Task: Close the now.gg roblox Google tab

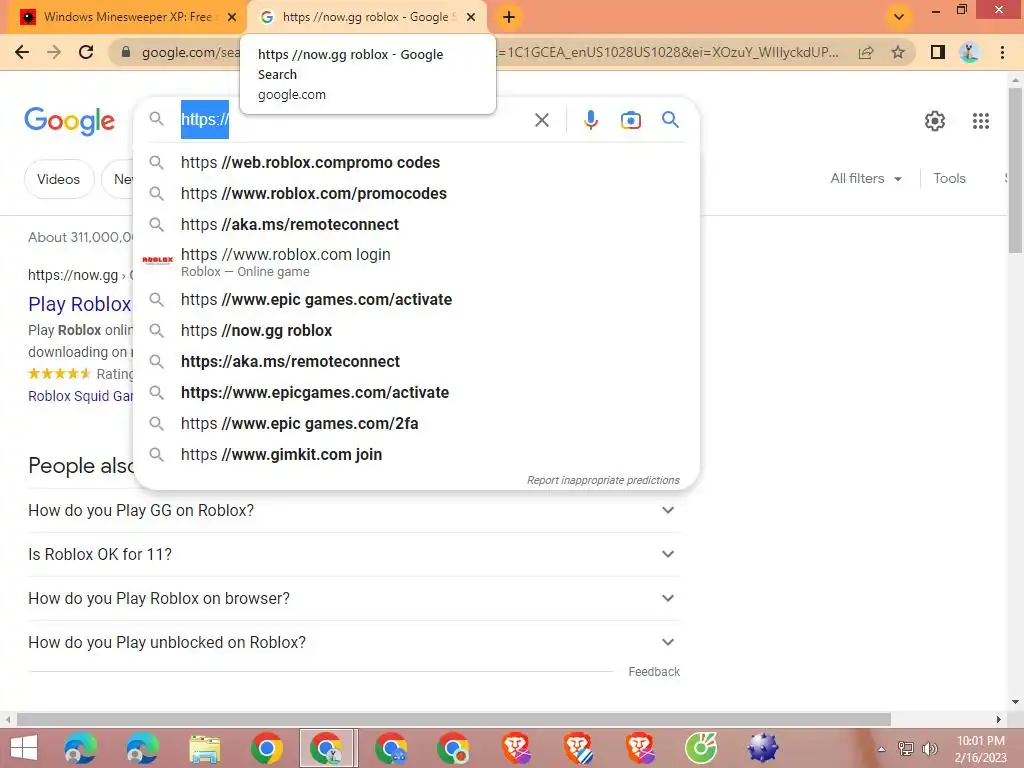Action: (471, 17)
